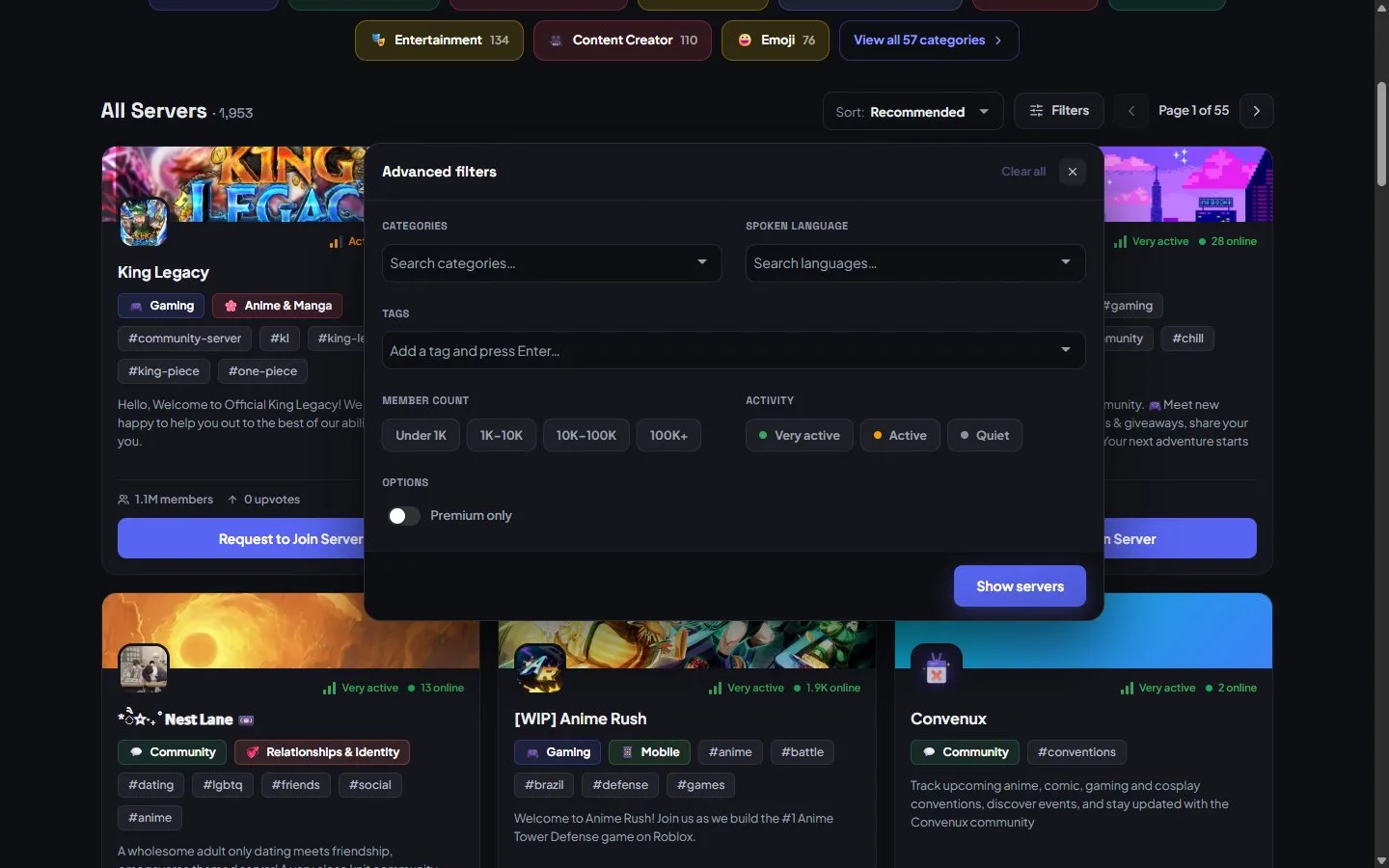Click the Emoji category smiley icon
The height and width of the screenshot is (868, 1389).
coord(745,41)
